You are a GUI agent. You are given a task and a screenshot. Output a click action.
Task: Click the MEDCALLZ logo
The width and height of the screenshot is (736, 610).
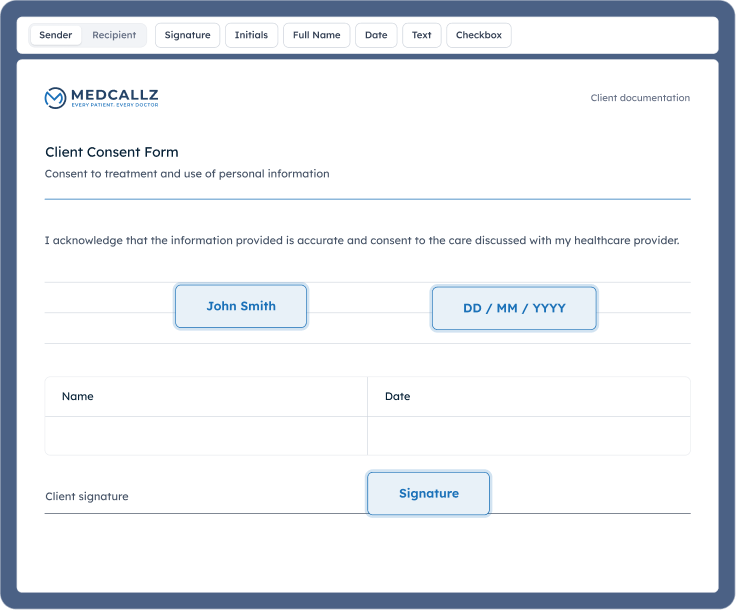[x=101, y=98]
